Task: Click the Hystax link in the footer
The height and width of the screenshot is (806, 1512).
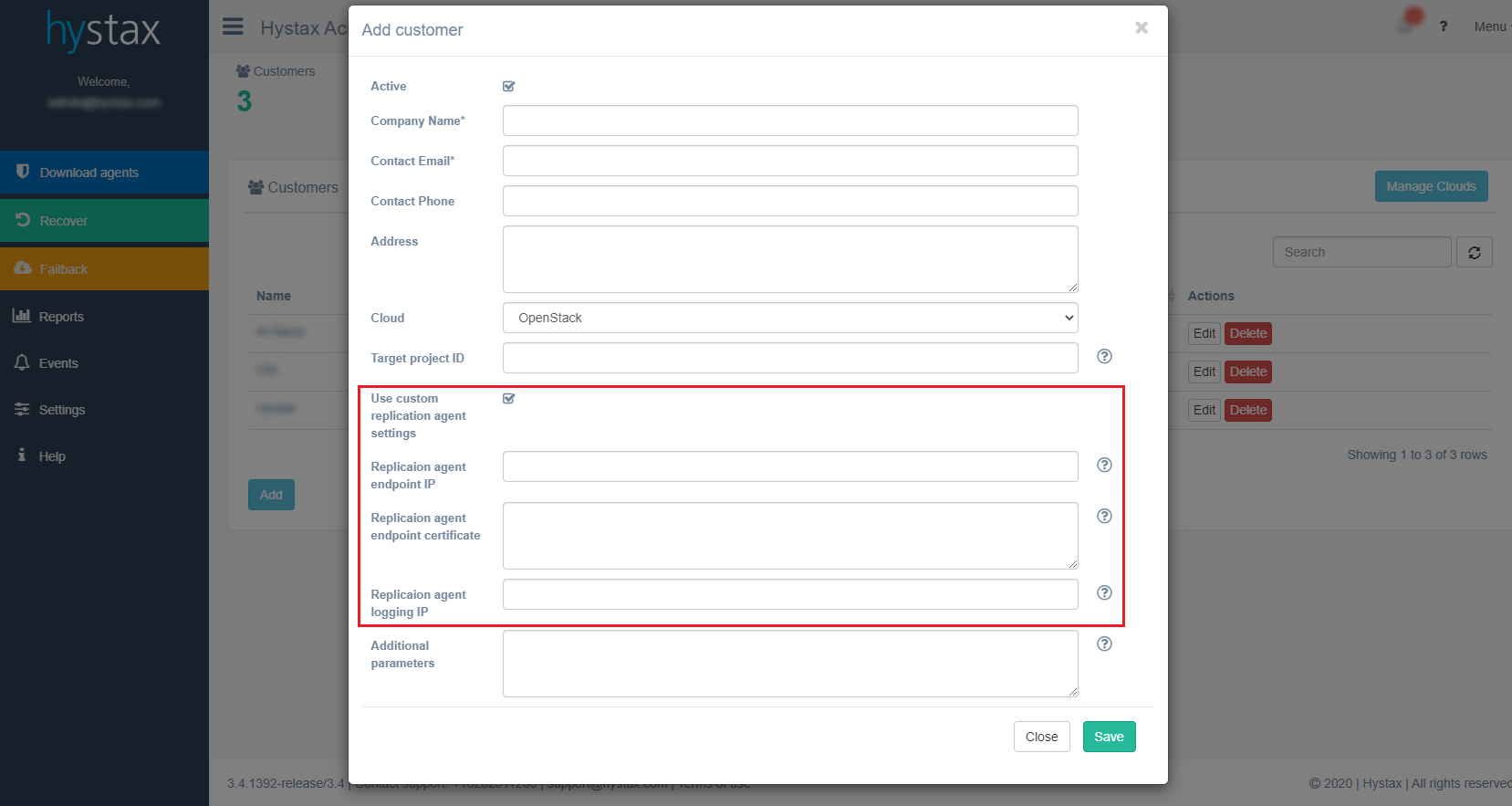Action: pyautogui.click(x=1382, y=783)
